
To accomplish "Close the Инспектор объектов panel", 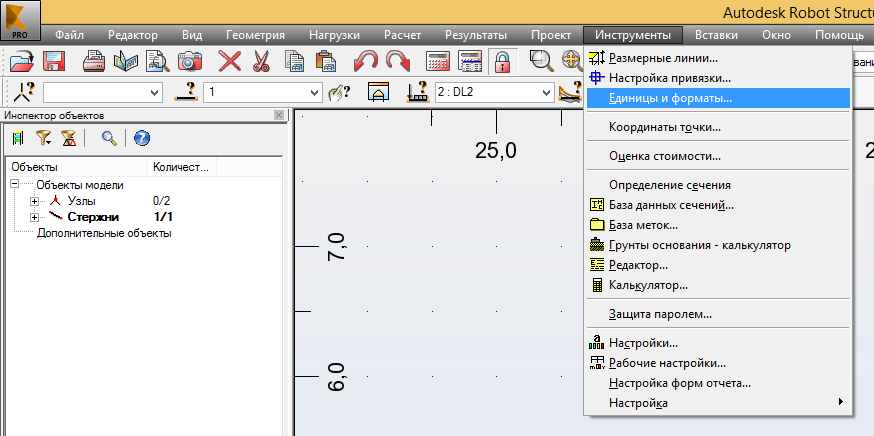I will tap(279, 116).
